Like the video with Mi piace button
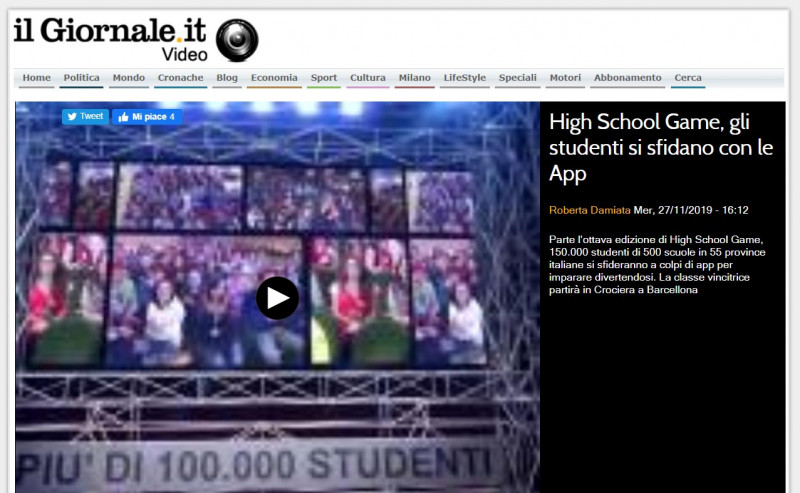The height and width of the screenshot is (493, 800). click(x=147, y=117)
